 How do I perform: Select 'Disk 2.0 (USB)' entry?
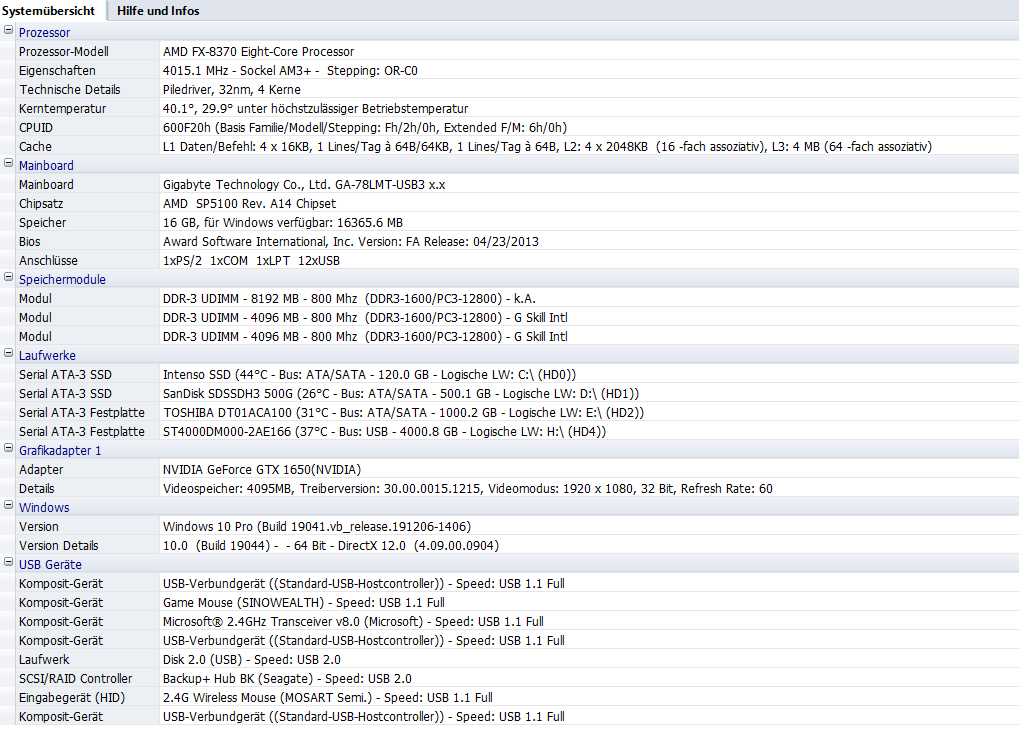pyautogui.click(x=252, y=660)
